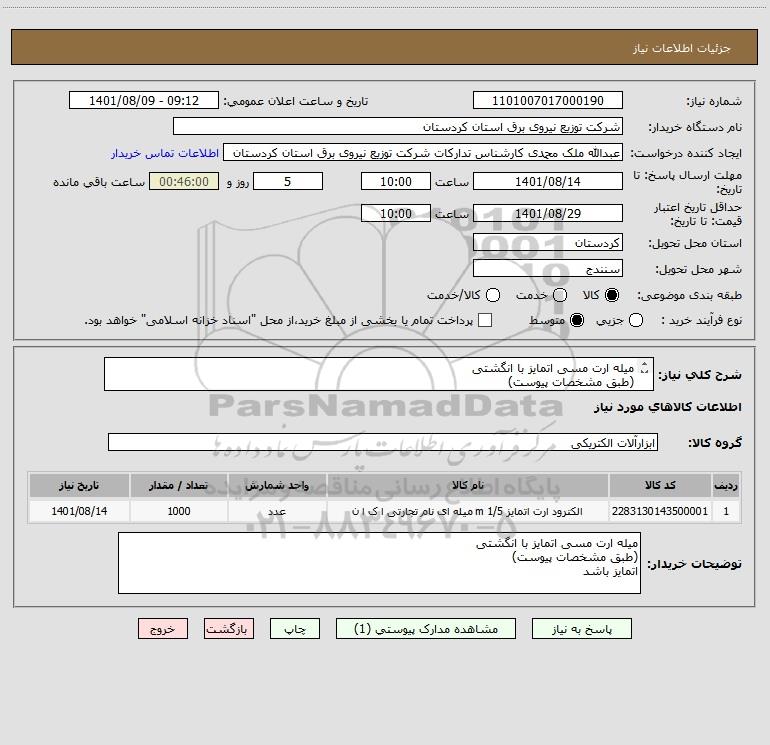Click the شهر محل تحویل field سنندج
The width and height of the screenshot is (770, 745).
click(548, 268)
